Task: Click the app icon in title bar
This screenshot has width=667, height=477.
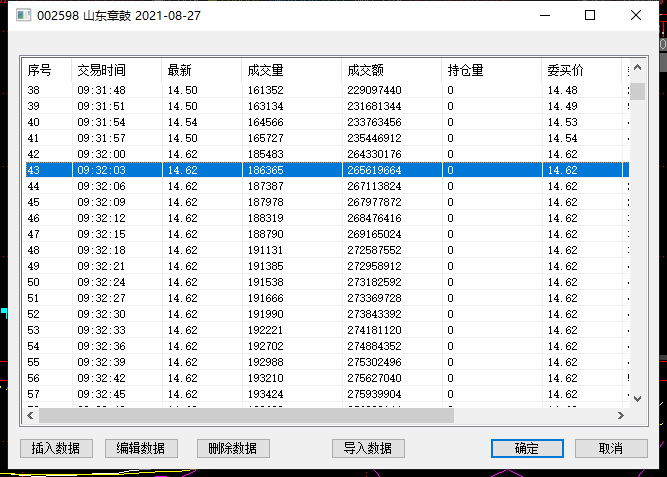Action: pos(24,15)
